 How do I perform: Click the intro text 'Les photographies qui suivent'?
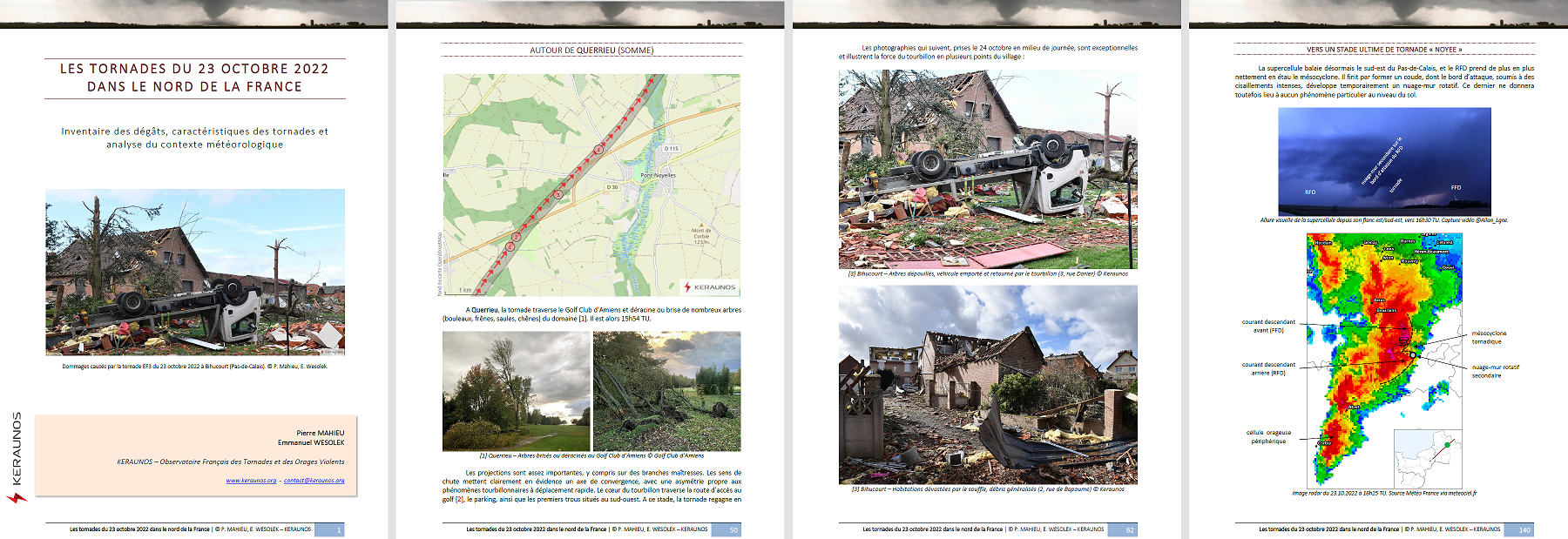(x=988, y=52)
